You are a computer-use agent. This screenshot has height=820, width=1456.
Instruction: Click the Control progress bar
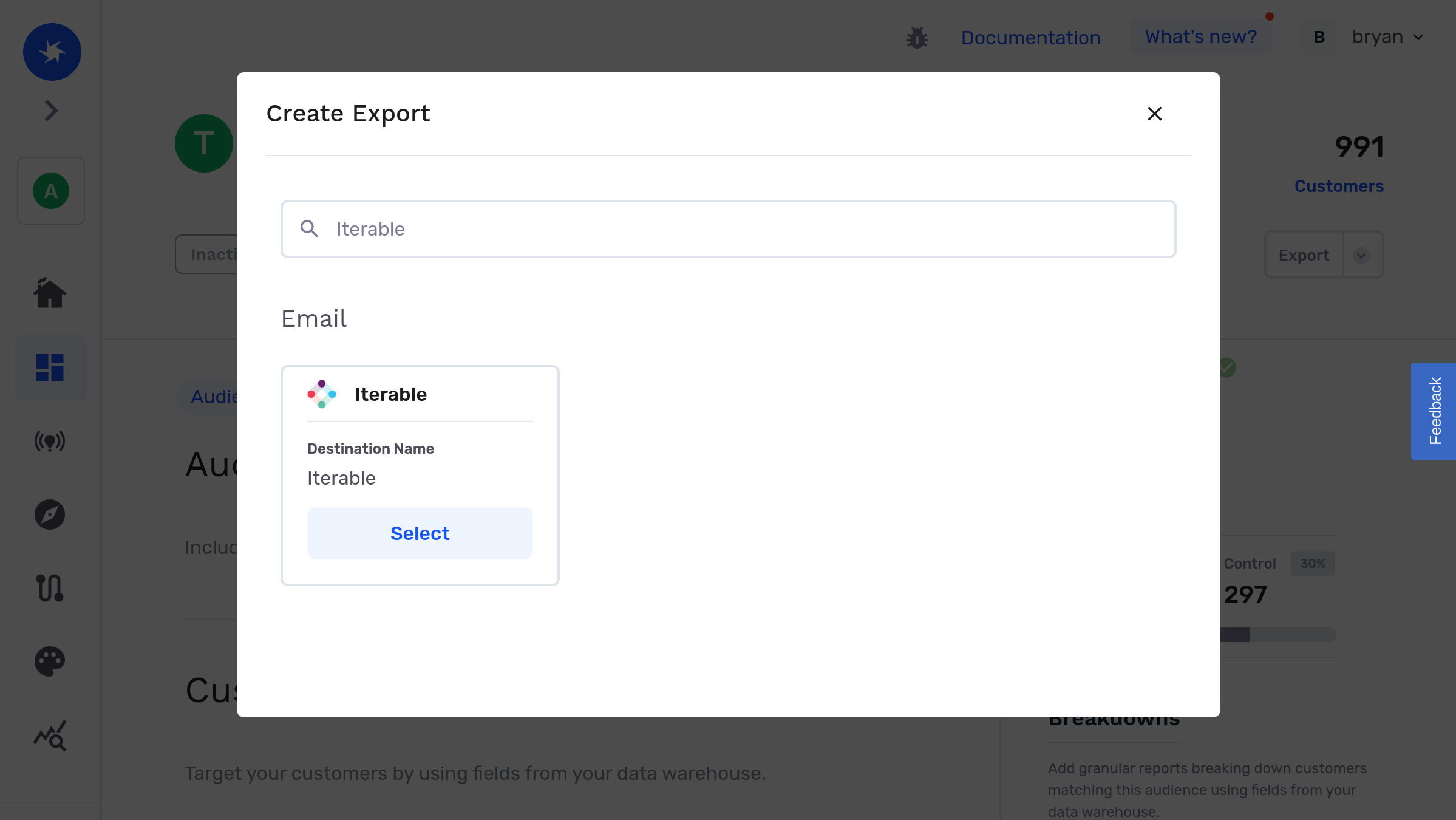(x=1278, y=635)
